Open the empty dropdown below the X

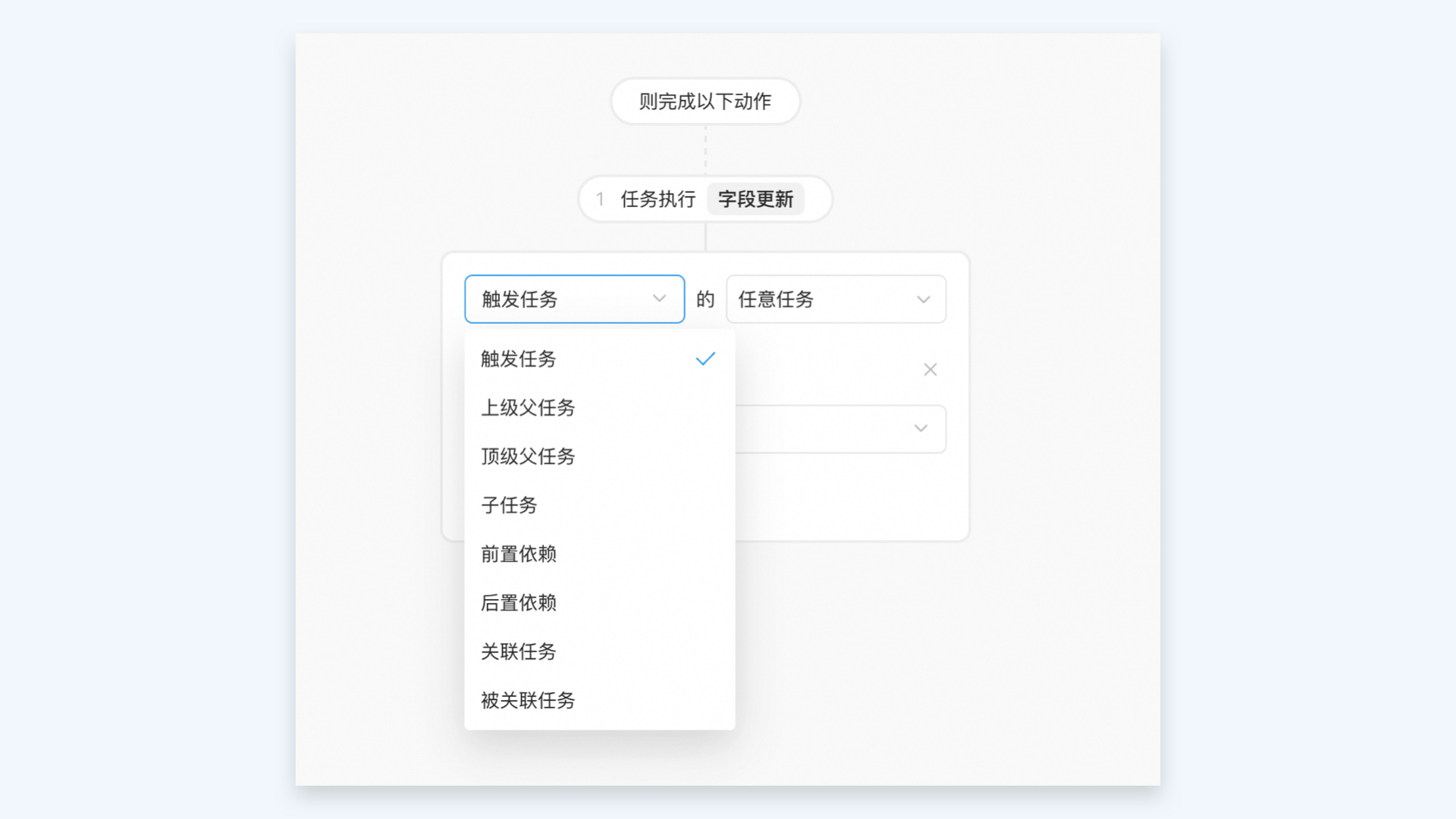[840, 429]
